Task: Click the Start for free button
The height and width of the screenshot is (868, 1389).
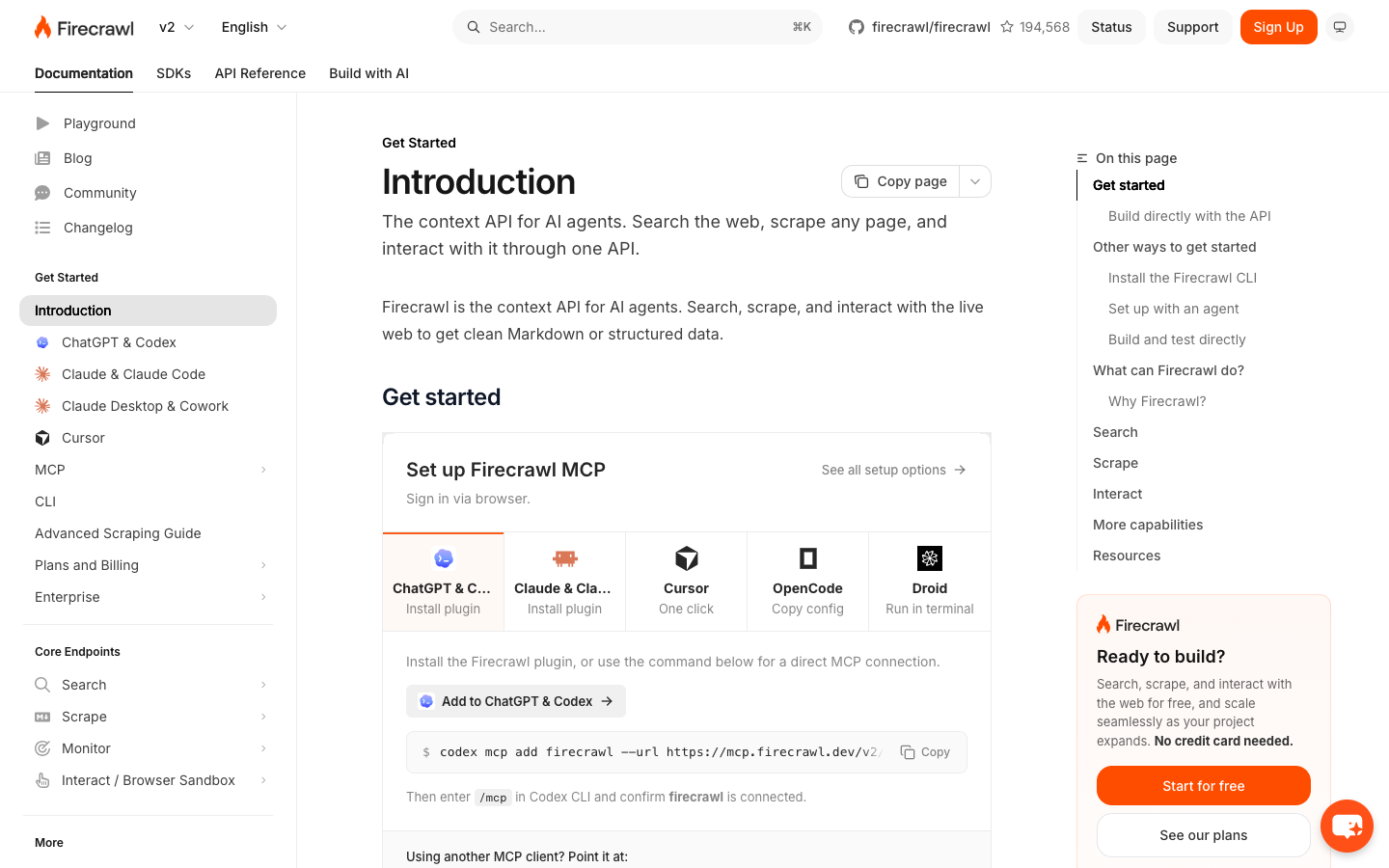Action: click(x=1203, y=786)
